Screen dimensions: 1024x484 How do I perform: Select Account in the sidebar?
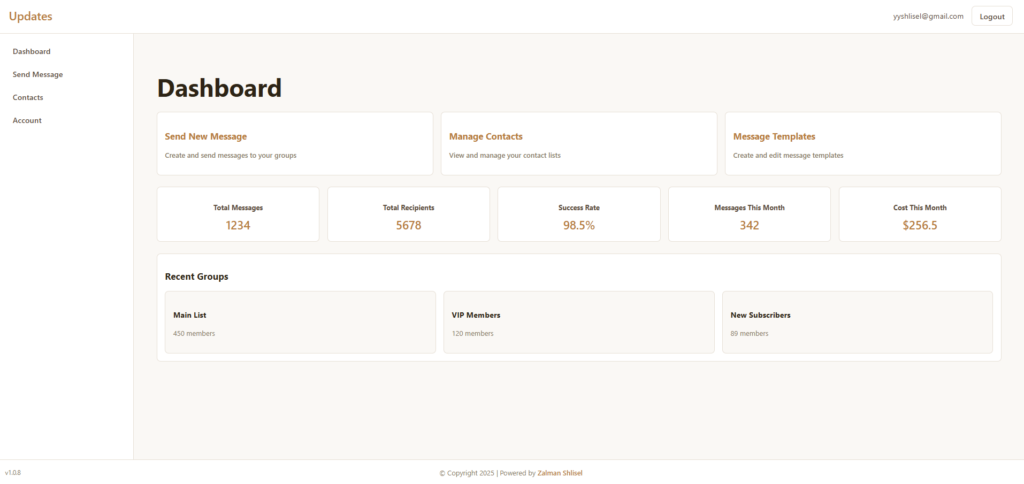[x=27, y=120]
